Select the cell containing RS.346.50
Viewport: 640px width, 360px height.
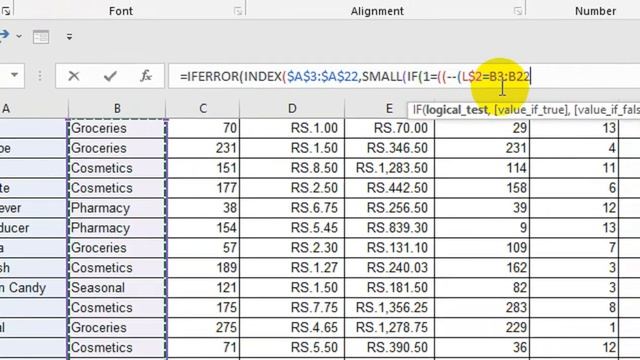pos(389,148)
